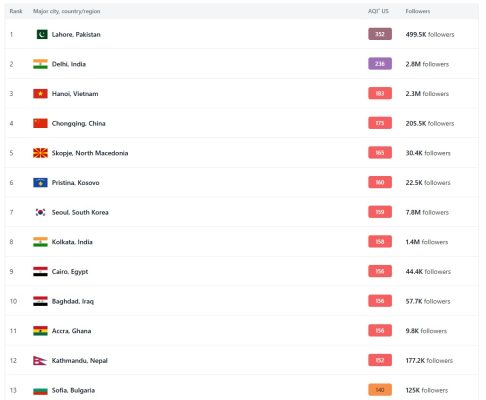Click the Egypt flag icon beside Cairo
Screen dimensions: 486x400
(40, 272)
